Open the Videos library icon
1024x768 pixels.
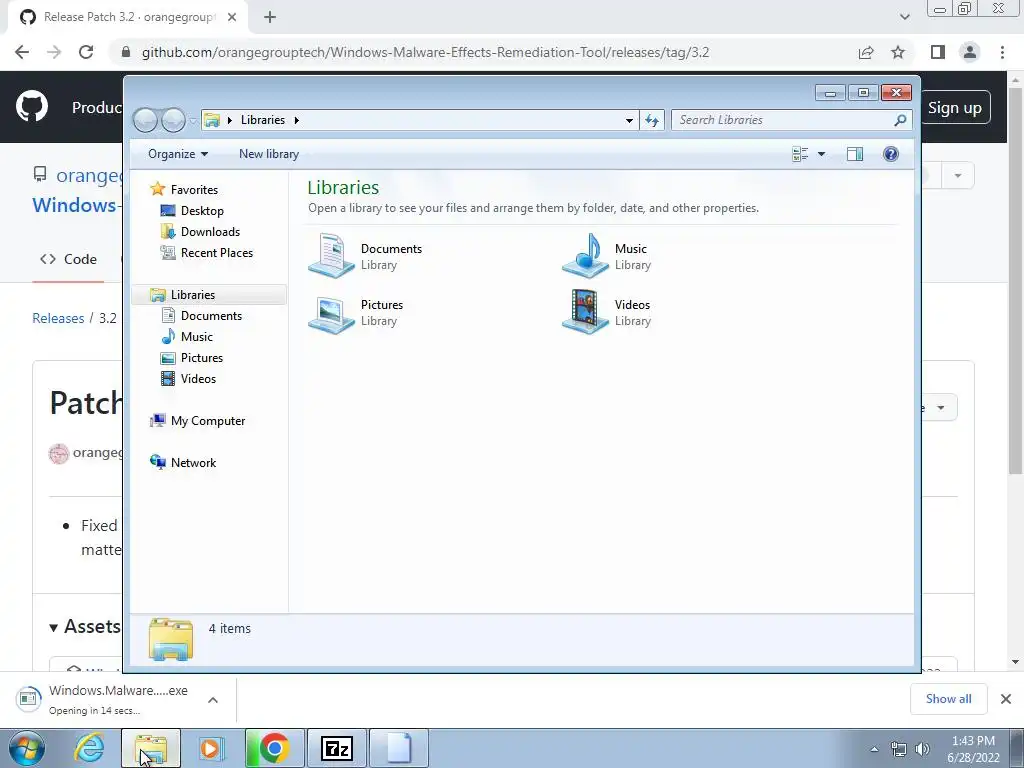(585, 312)
